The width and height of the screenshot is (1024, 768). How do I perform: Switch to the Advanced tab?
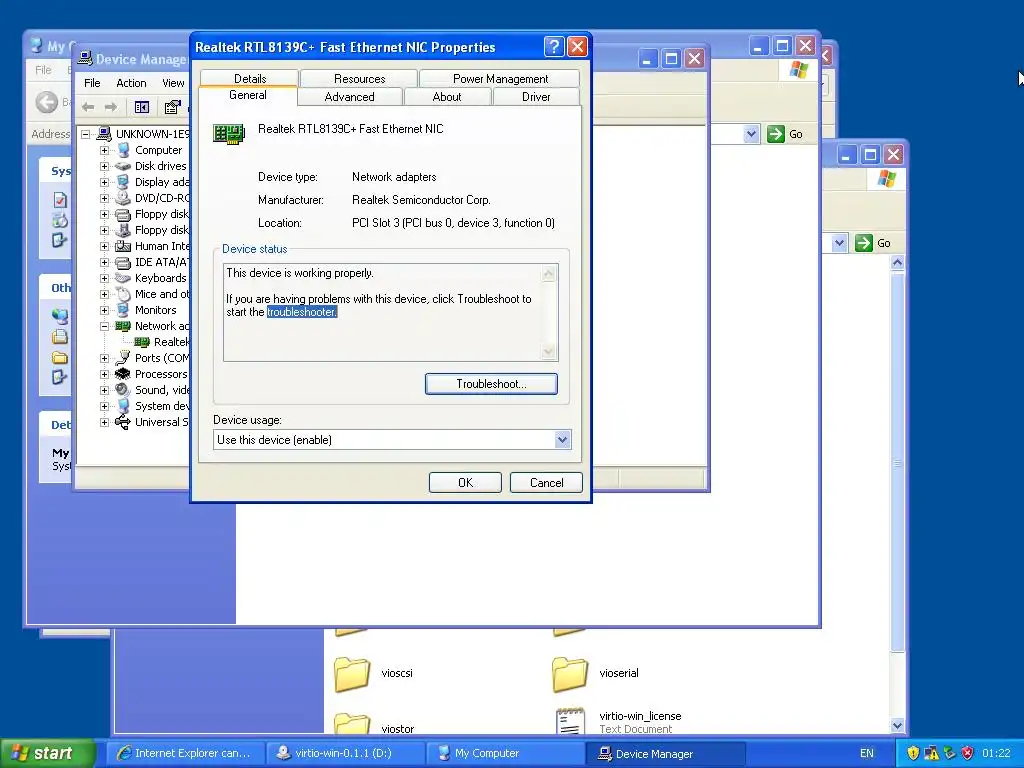click(x=349, y=97)
